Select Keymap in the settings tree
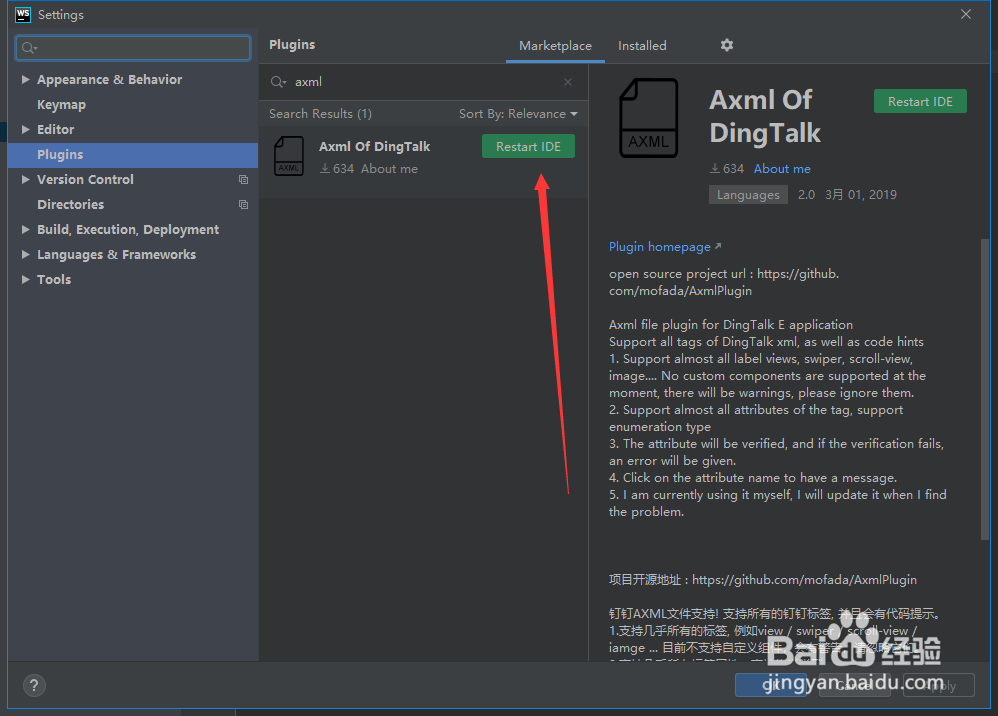 pos(61,104)
